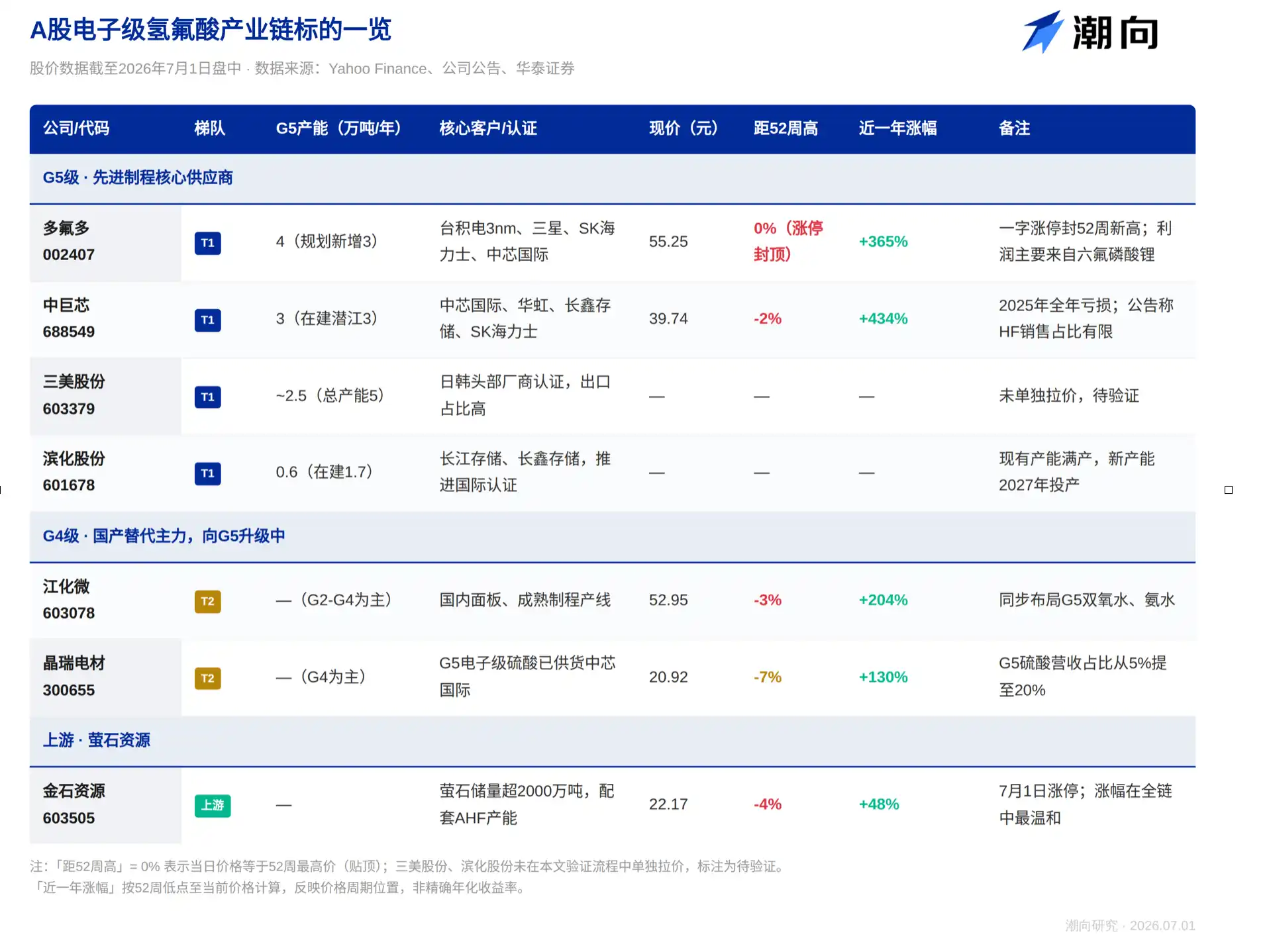The image size is (1269, 952).
Task: Click the text 萤石储量超2000万吨，配套AHF产能
Action: tap(527, 804)
